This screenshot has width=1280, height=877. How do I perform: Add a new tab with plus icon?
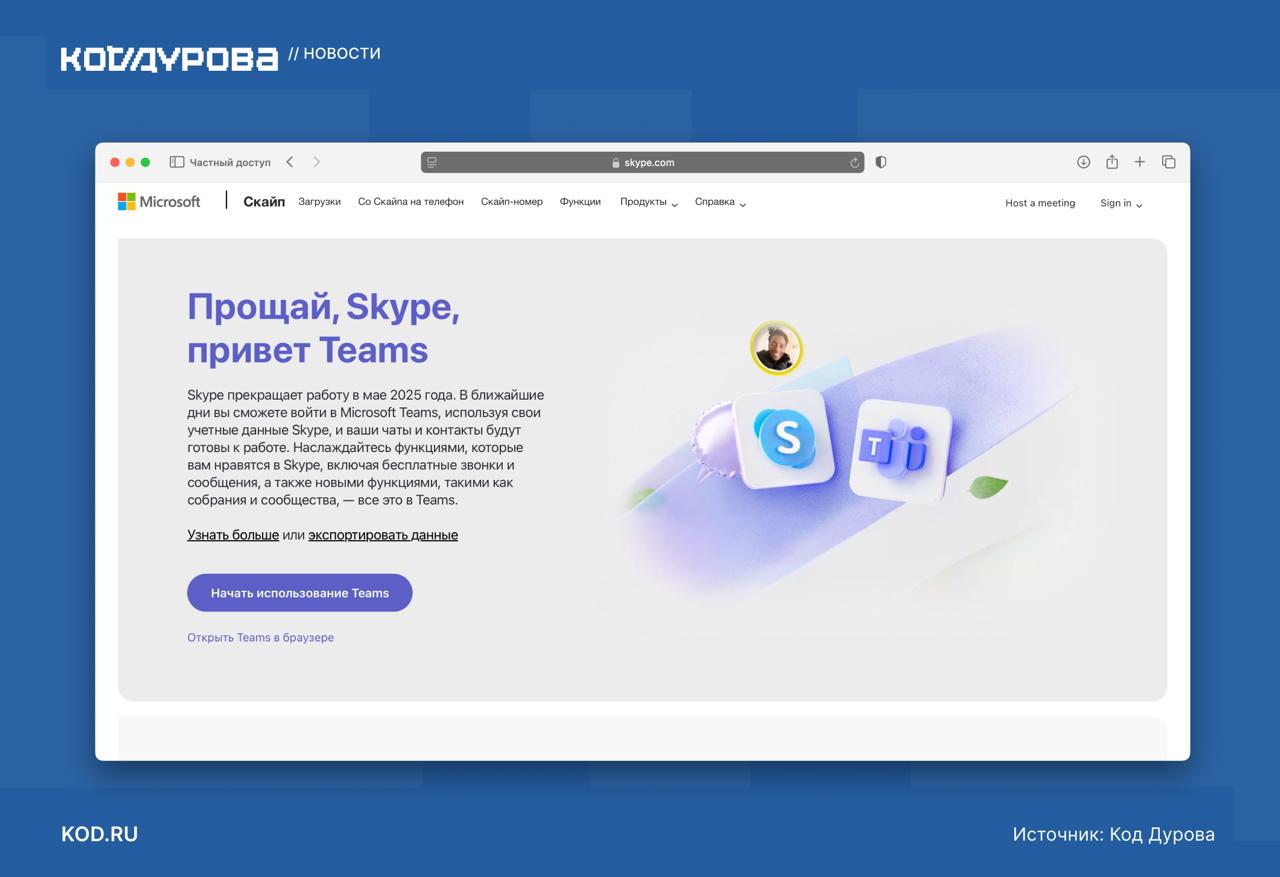(x=1140, y=162)
